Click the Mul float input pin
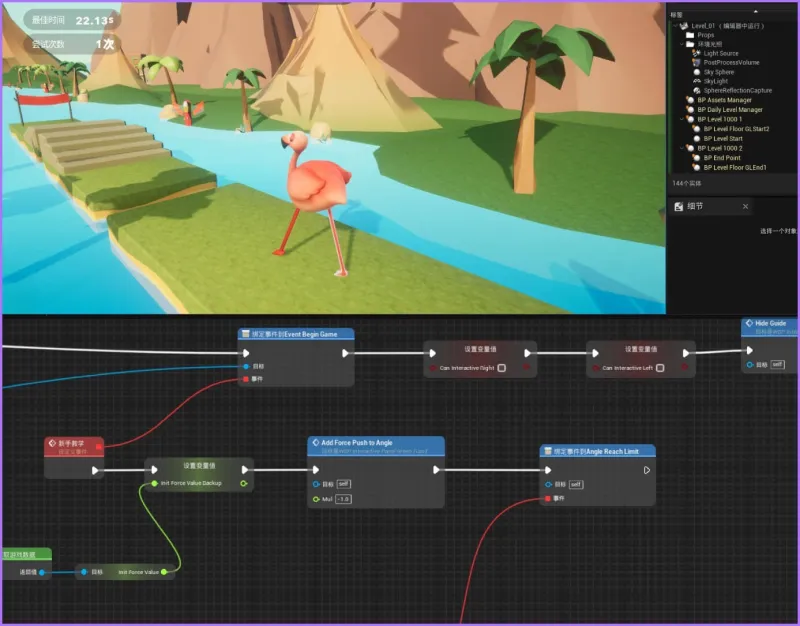Image resolution: width=800 pixels, height=626 pixels. [x=316, y=499]
